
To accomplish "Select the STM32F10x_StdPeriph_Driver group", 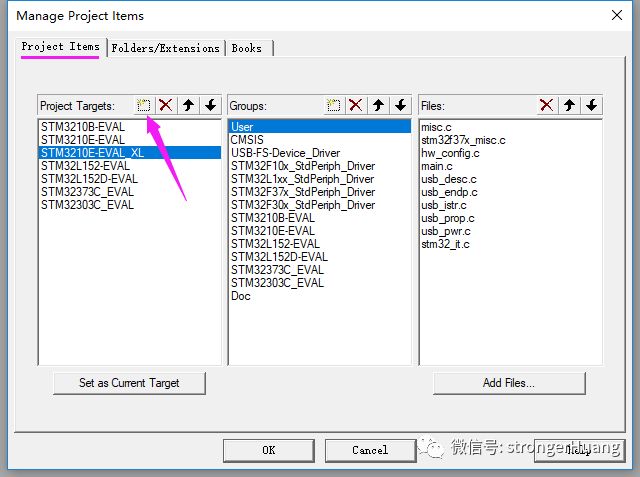I will tap(320, 166).
